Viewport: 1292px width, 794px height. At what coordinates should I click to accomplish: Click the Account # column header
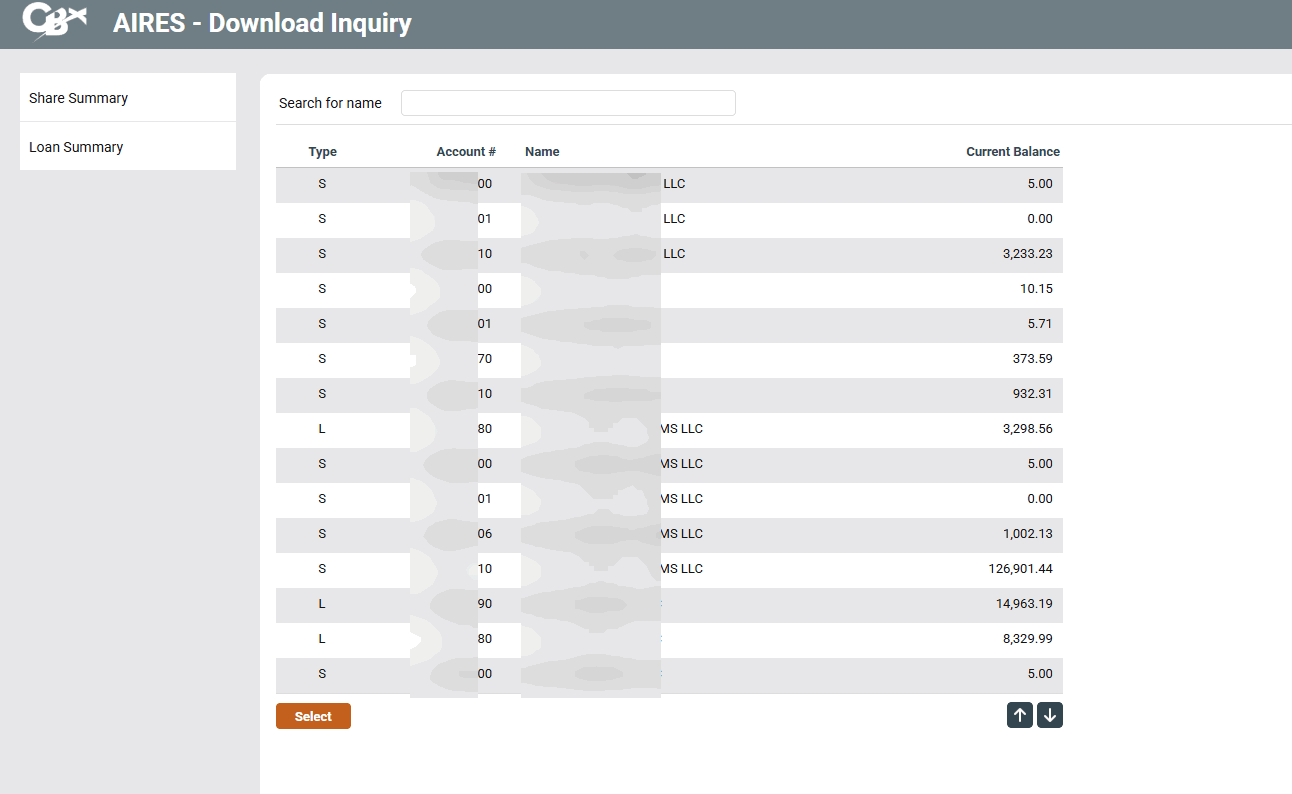[466, 152]
